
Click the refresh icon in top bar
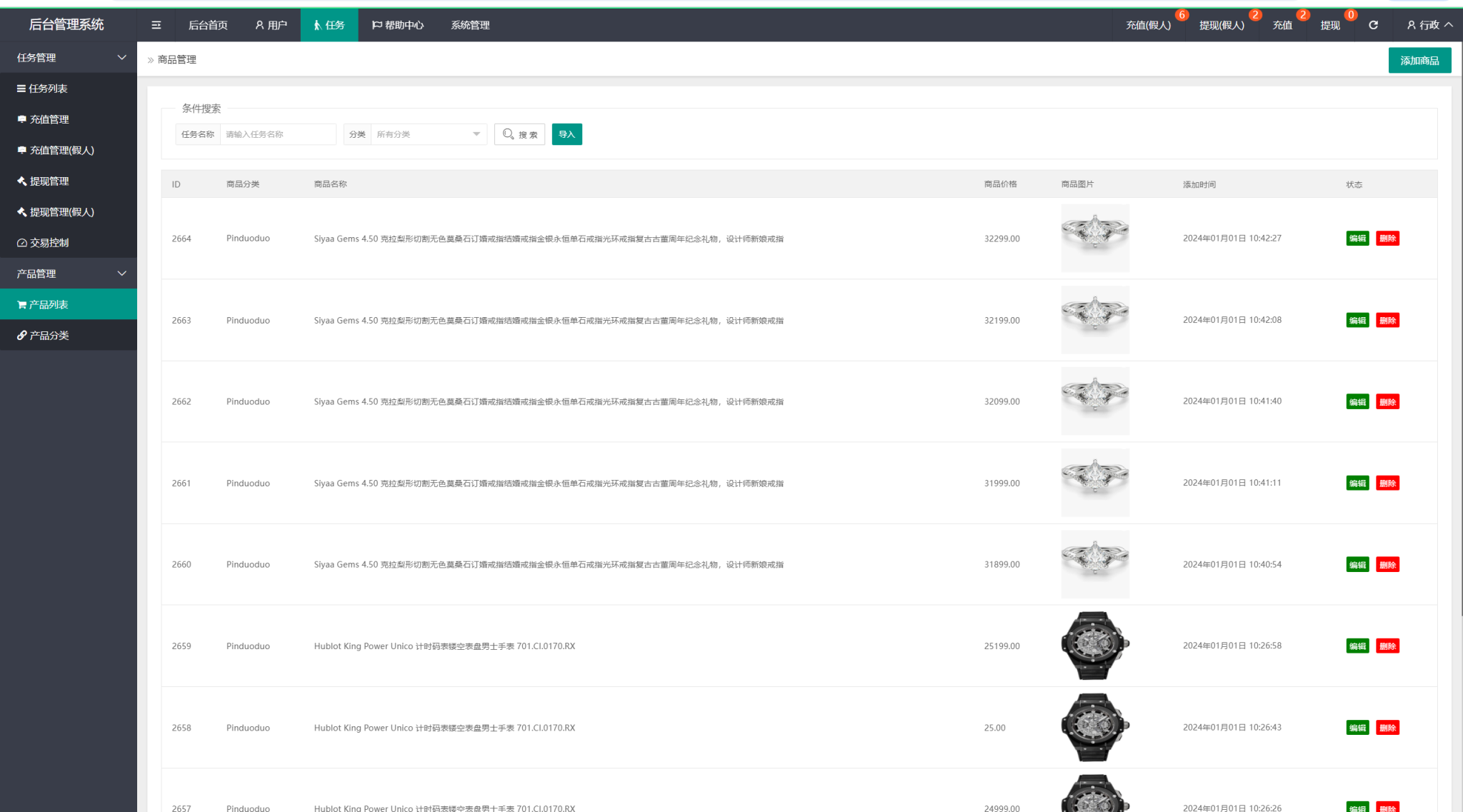tap(1373, 25)
